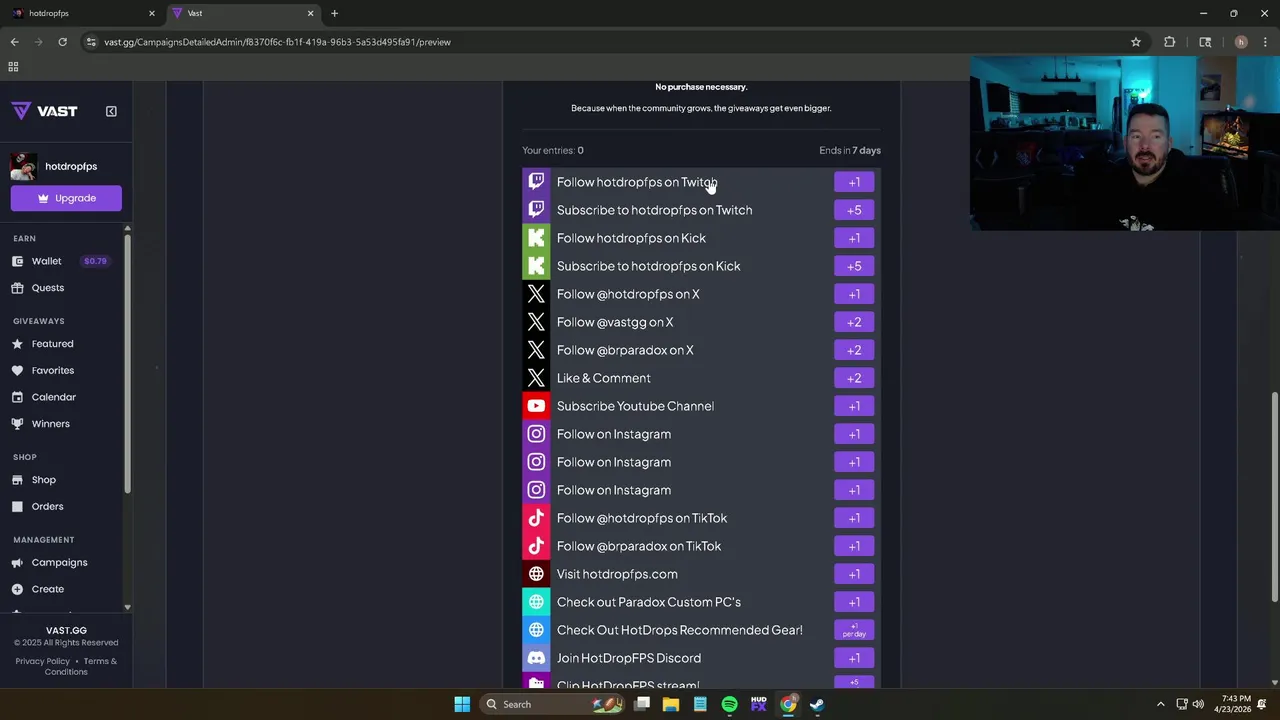The width and height of the screenshot is (1280, 720).
Task: Click +1 for Visit hotdropfps.com
Action: [854, 574]
